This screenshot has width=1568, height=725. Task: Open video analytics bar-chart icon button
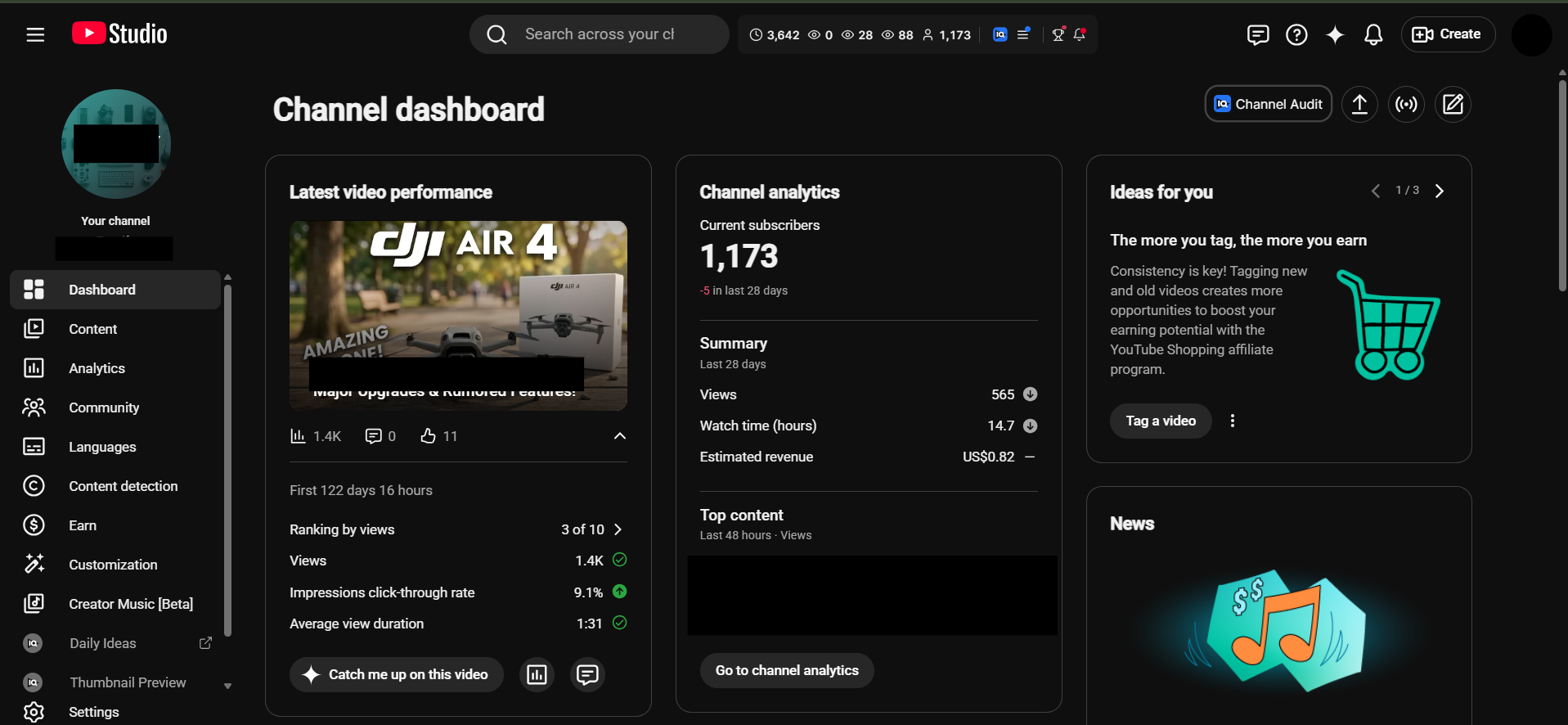click(x=537, y=674)
